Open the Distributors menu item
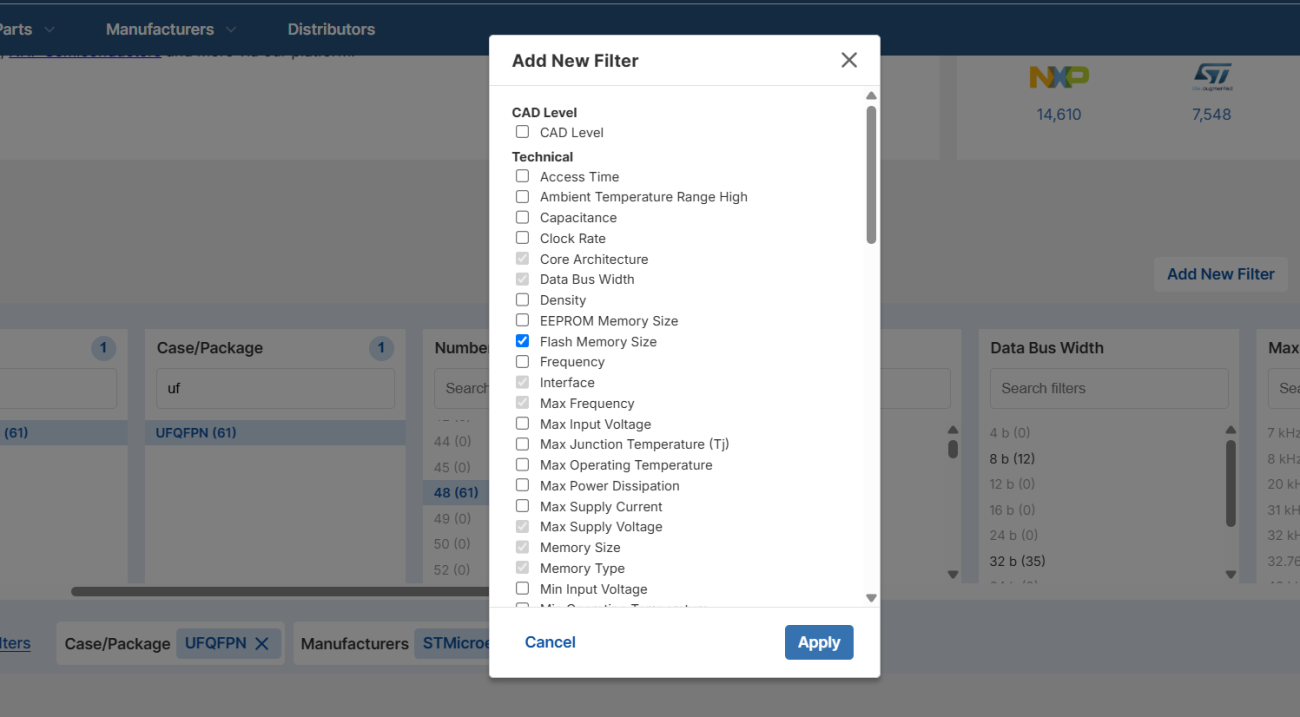The width and height of the screenshot is (1300, 717). (331, 29)
